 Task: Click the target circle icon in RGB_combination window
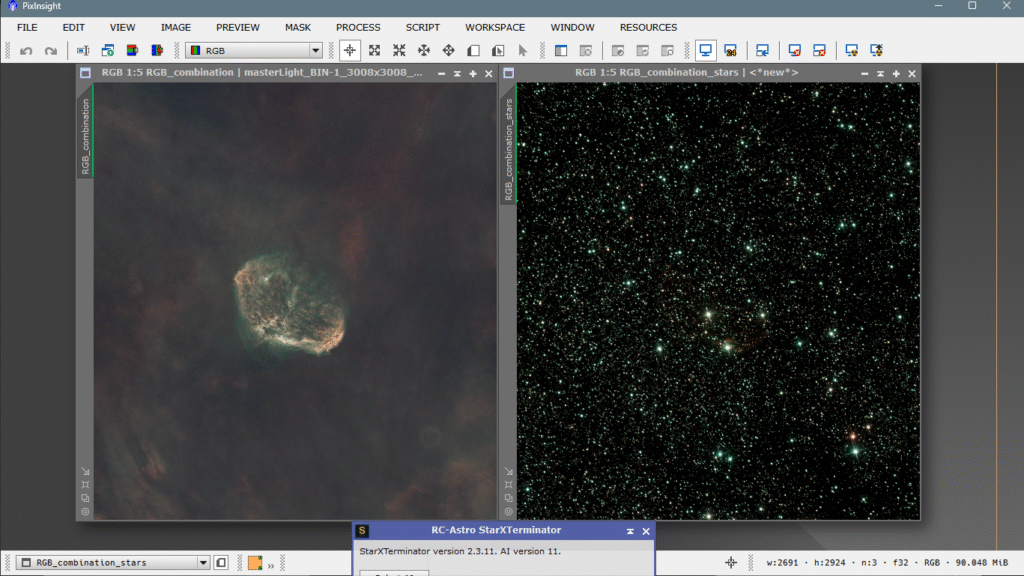pyautogui.click(x=86, y=512)
